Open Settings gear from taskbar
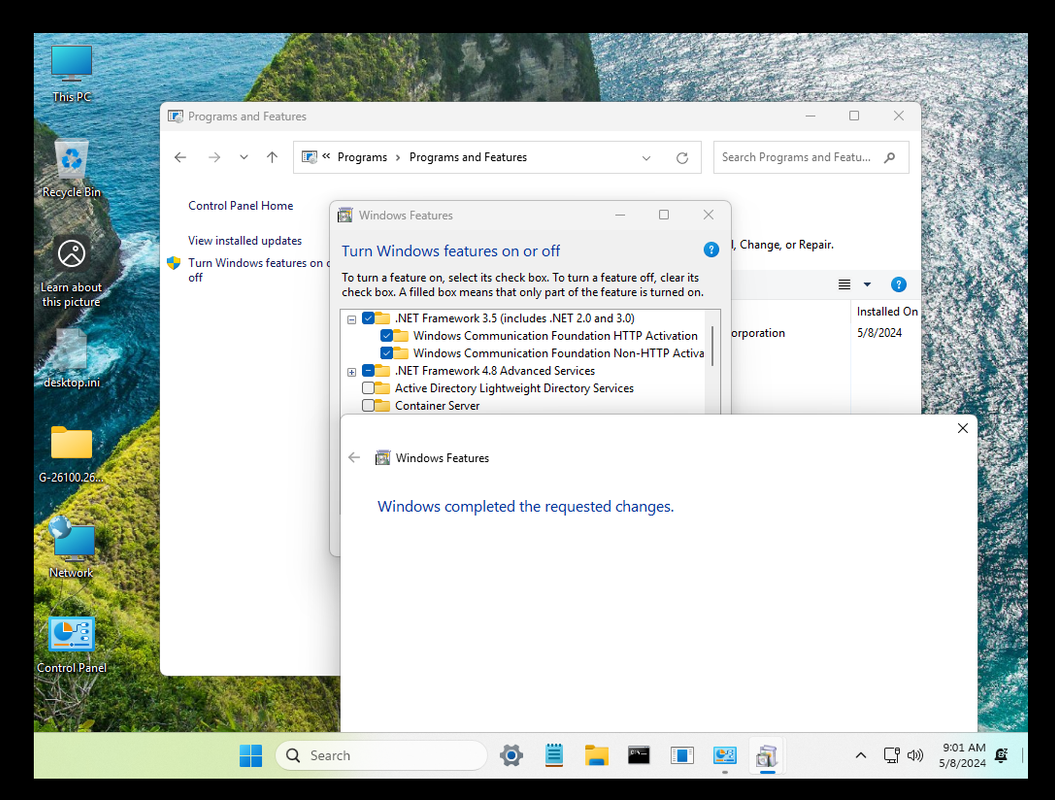1055x800 pixels. point(511,756)
